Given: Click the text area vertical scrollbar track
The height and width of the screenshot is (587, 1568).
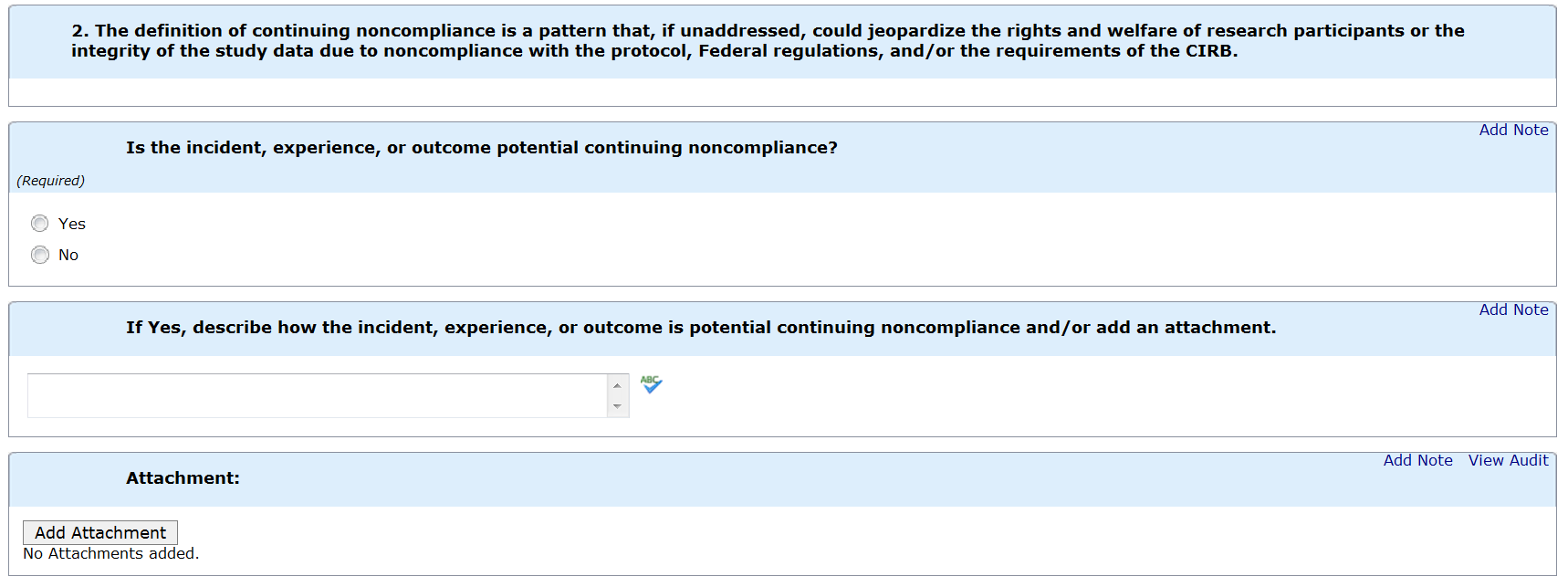Looking at the screenshot, I should click(x=618, y=396).
